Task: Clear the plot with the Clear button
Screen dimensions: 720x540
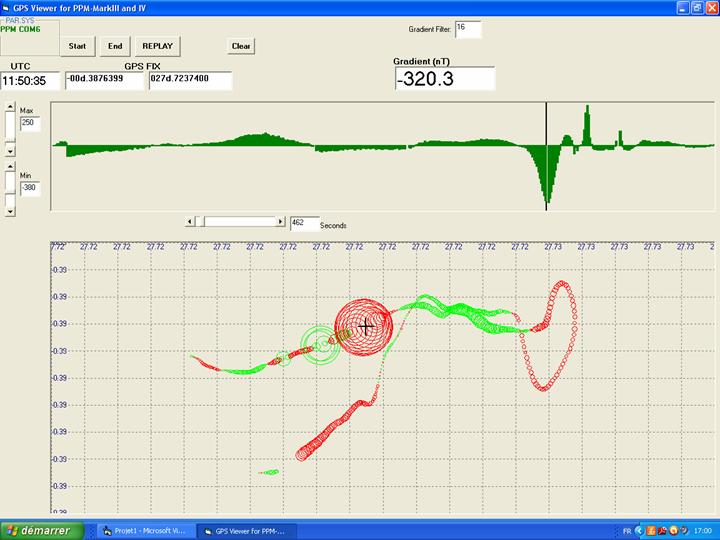Action: point(241,46)
